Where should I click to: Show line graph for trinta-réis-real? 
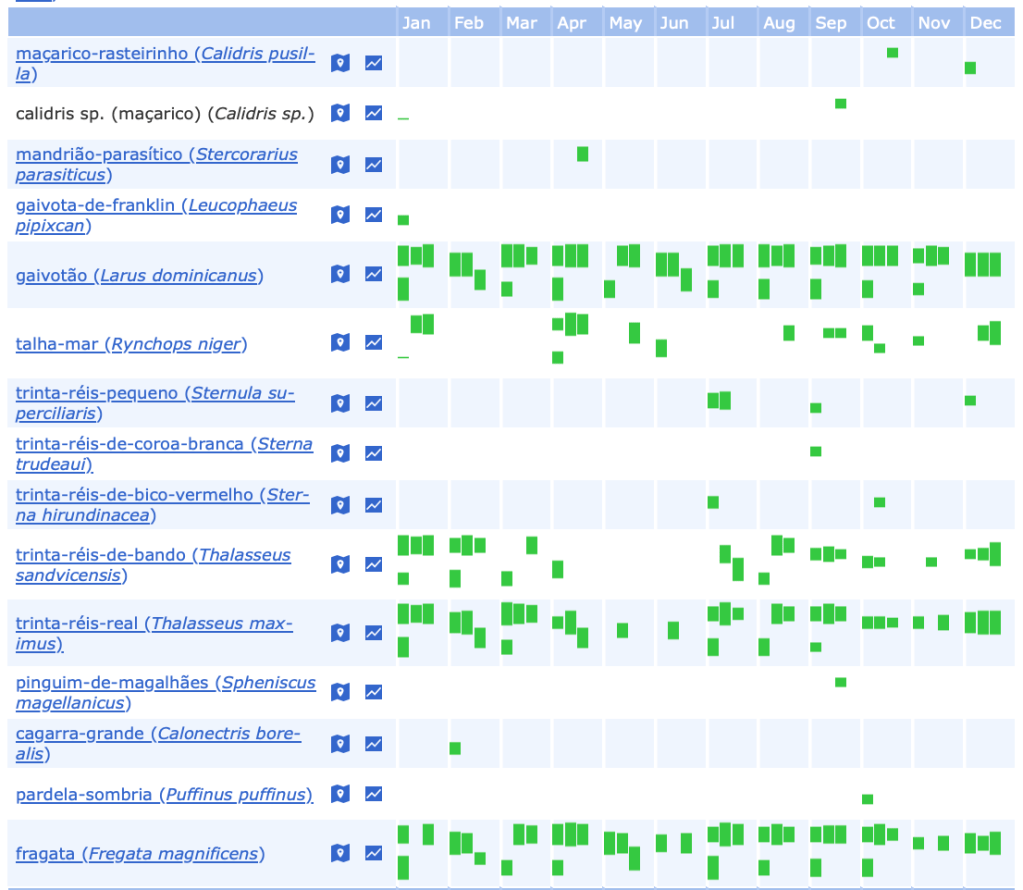tap(373, 633)
